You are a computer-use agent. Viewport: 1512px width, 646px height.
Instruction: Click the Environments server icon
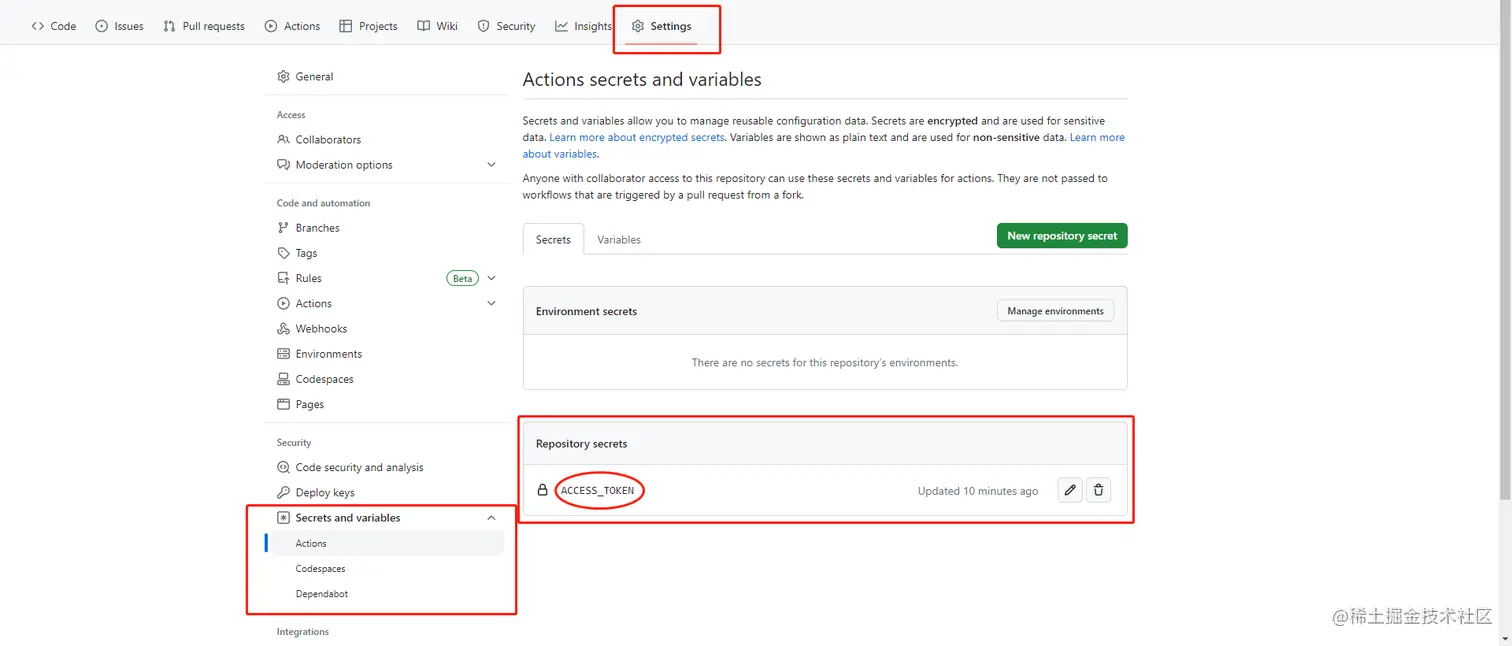point(283,354)
